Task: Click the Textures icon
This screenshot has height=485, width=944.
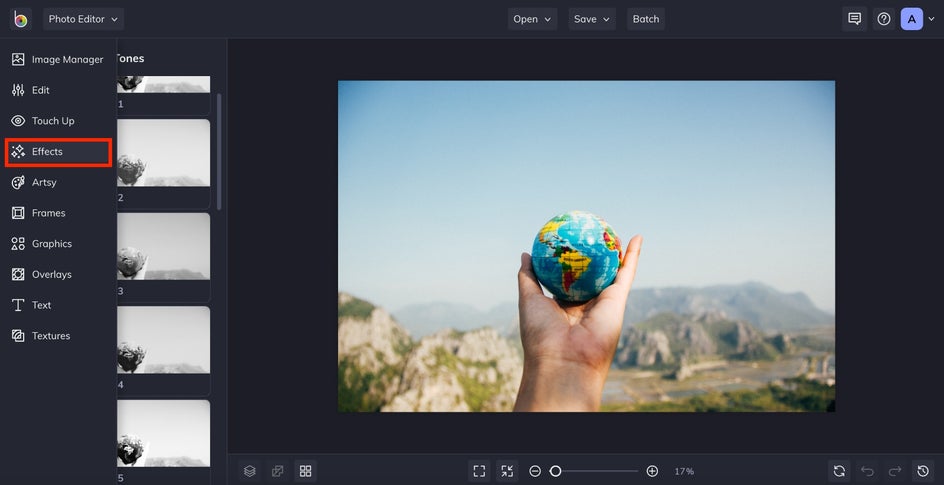Action: point(18,336)
